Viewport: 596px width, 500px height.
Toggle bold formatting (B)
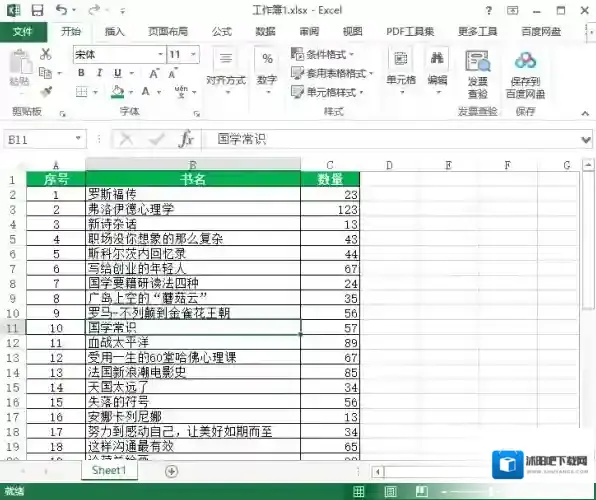81,73
